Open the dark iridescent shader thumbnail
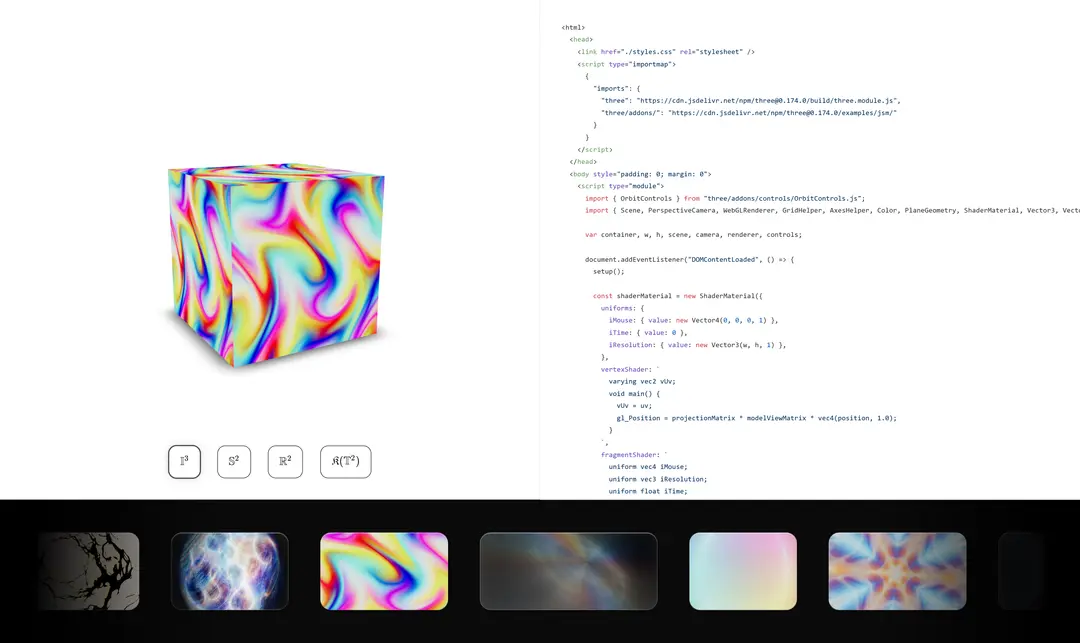The height and width of the screenshot is (643, 1080). (x=569, y=571)
